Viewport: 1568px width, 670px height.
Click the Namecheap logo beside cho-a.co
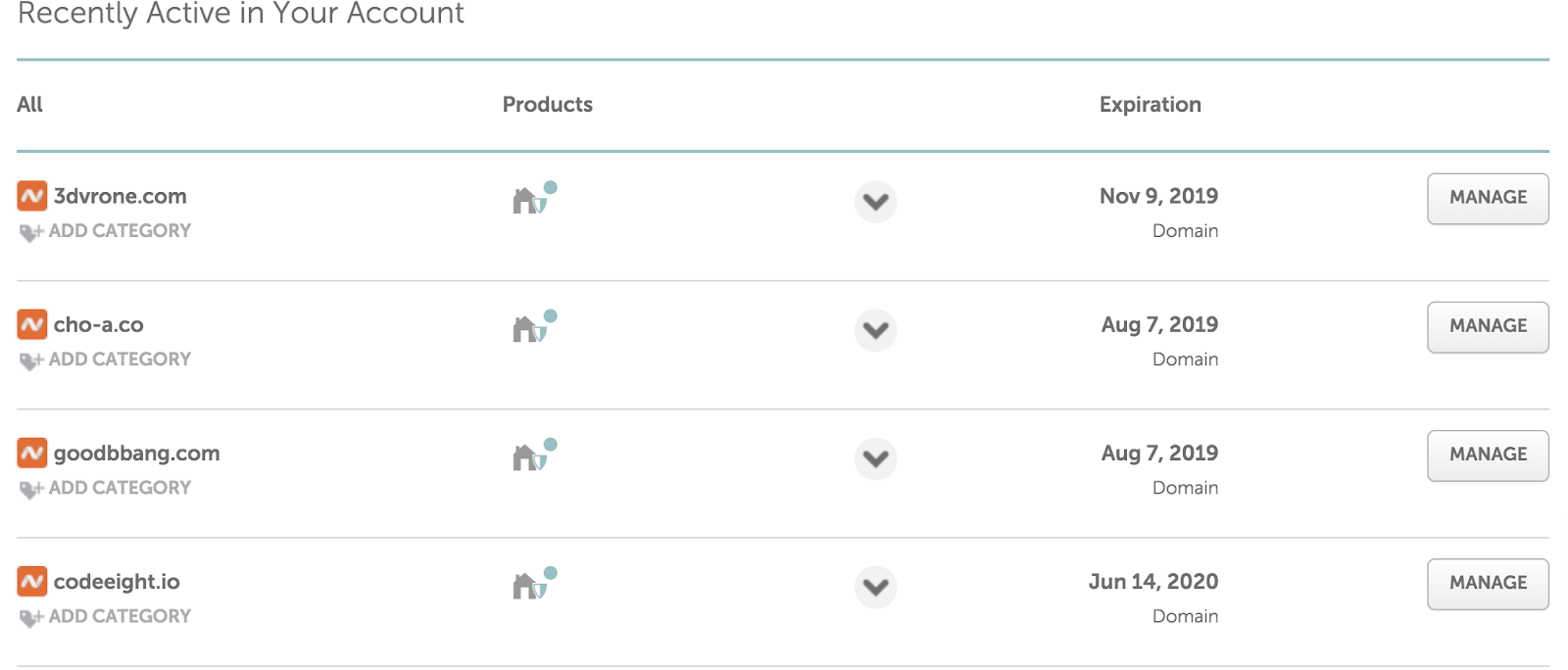click(x=32, y=324)
